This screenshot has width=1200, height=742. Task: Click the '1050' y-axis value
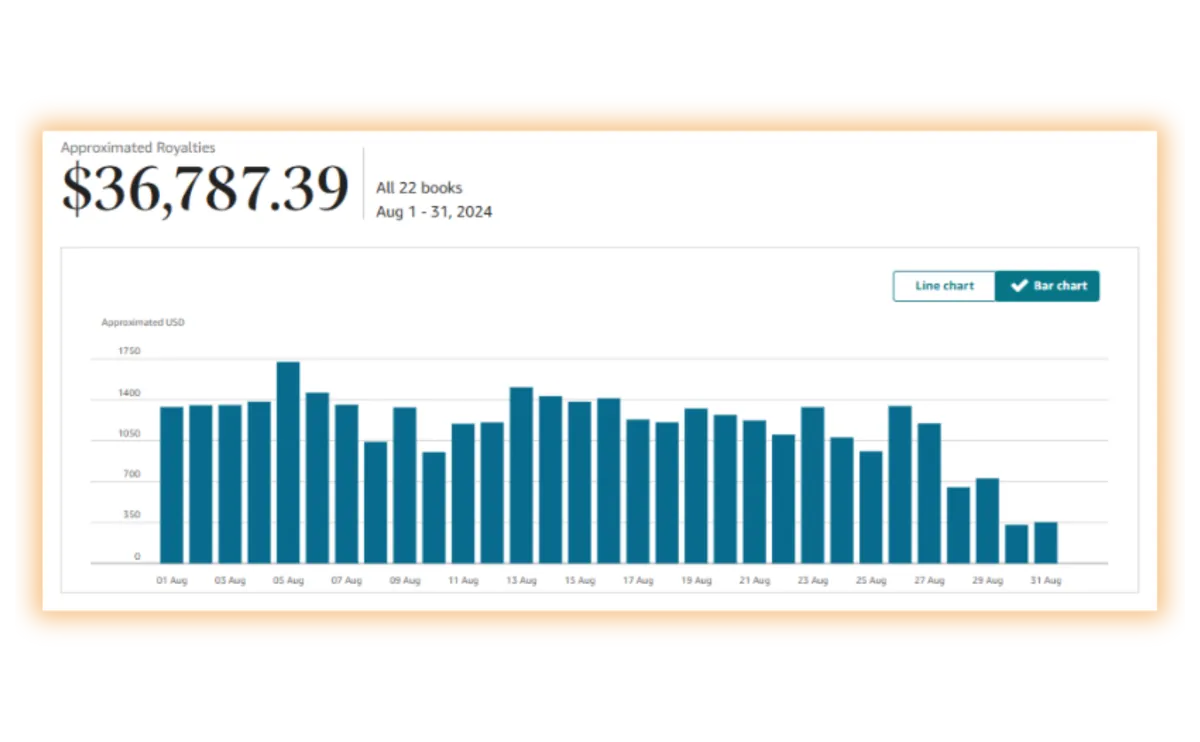pyautogui.click(x=130, y=435)
